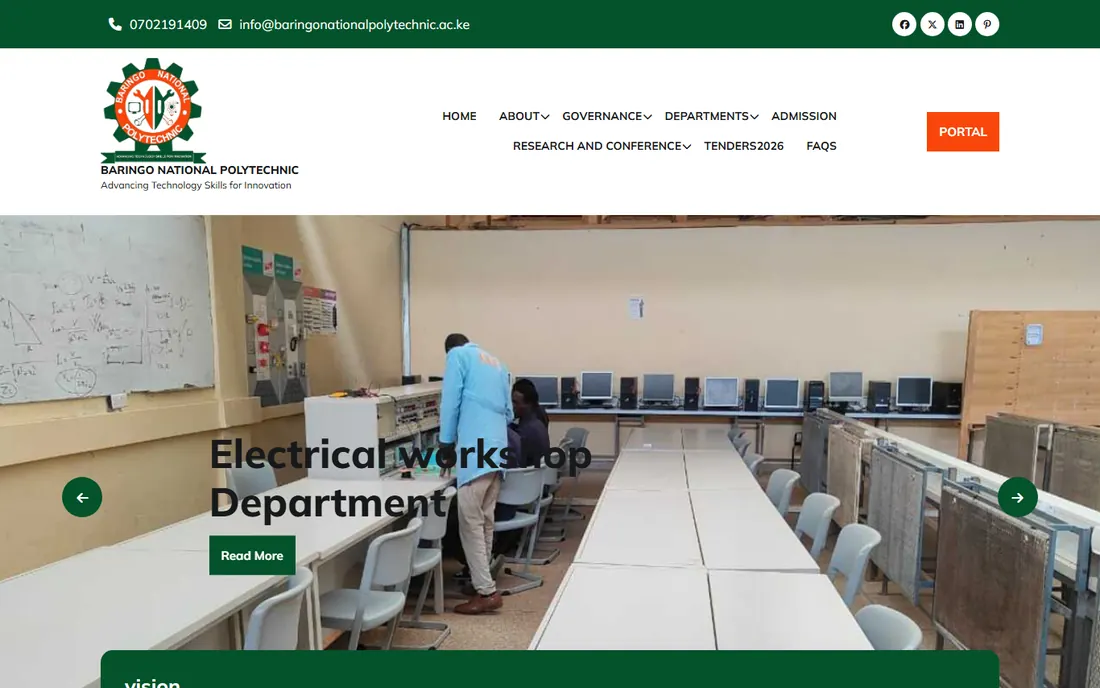Click the Read More button
1100x688 pixels.
coord(252,555)
